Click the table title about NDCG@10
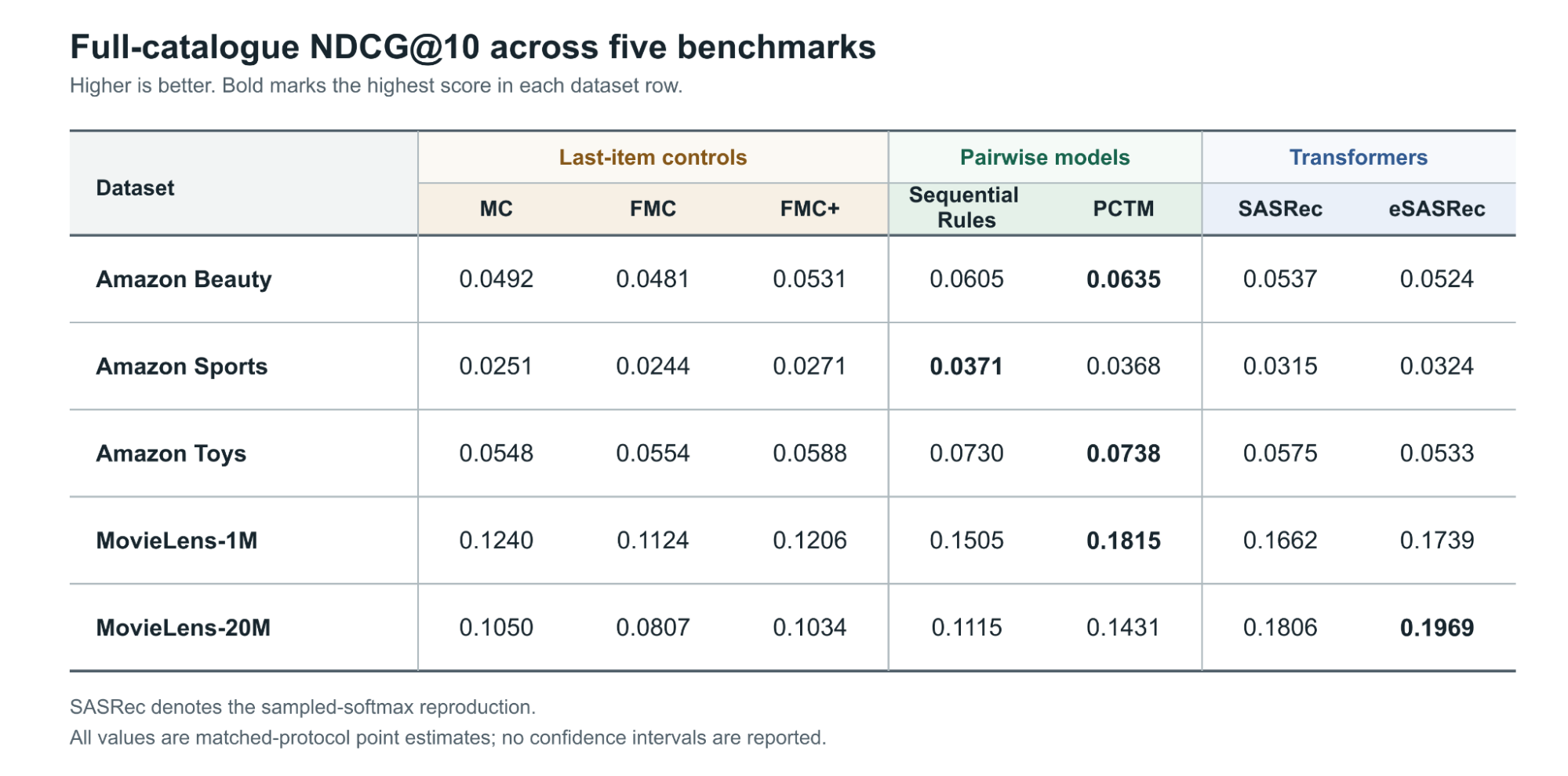Image resolution: width=1568 pixels, height=776 pixels. click(x=473, y=47)
